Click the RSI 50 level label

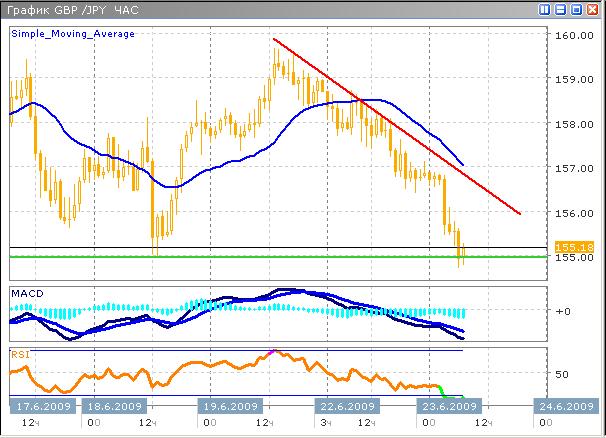pos(561,374)
